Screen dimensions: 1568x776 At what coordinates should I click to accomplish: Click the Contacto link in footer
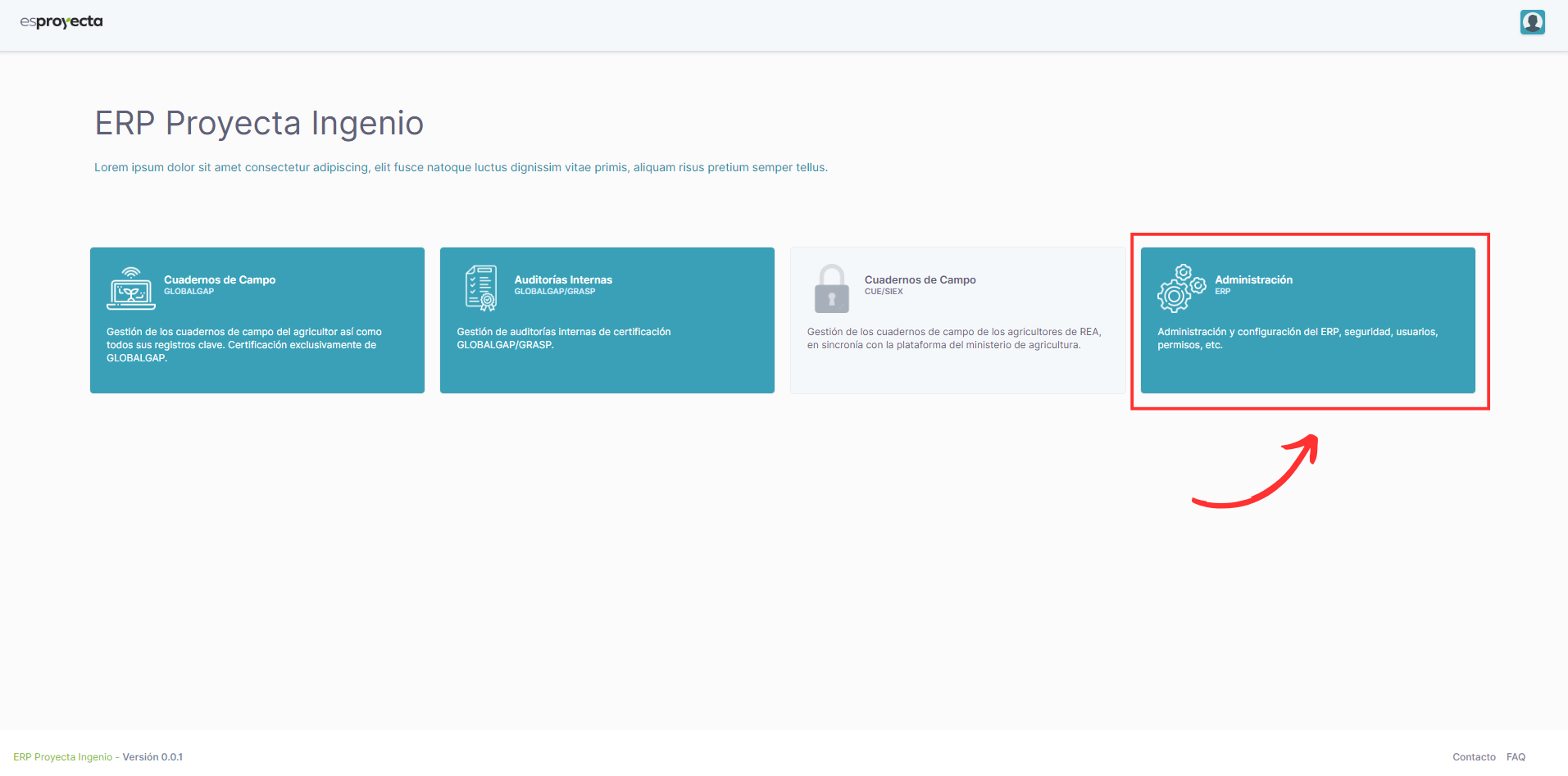coord(1474,757)
